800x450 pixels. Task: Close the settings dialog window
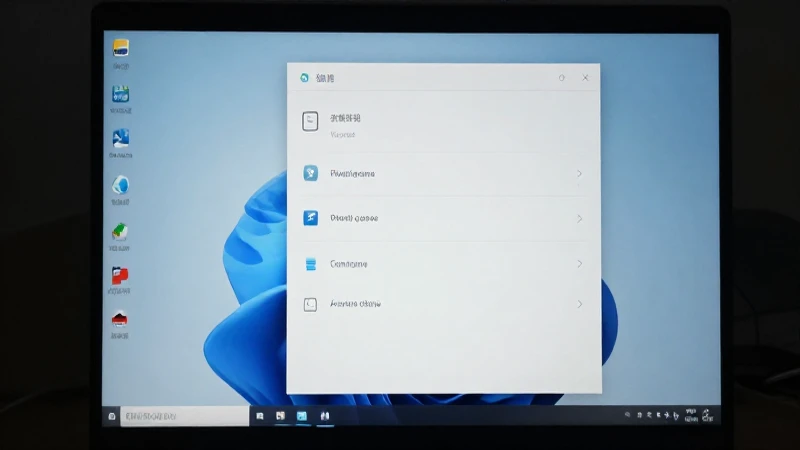tap(585, 78)
